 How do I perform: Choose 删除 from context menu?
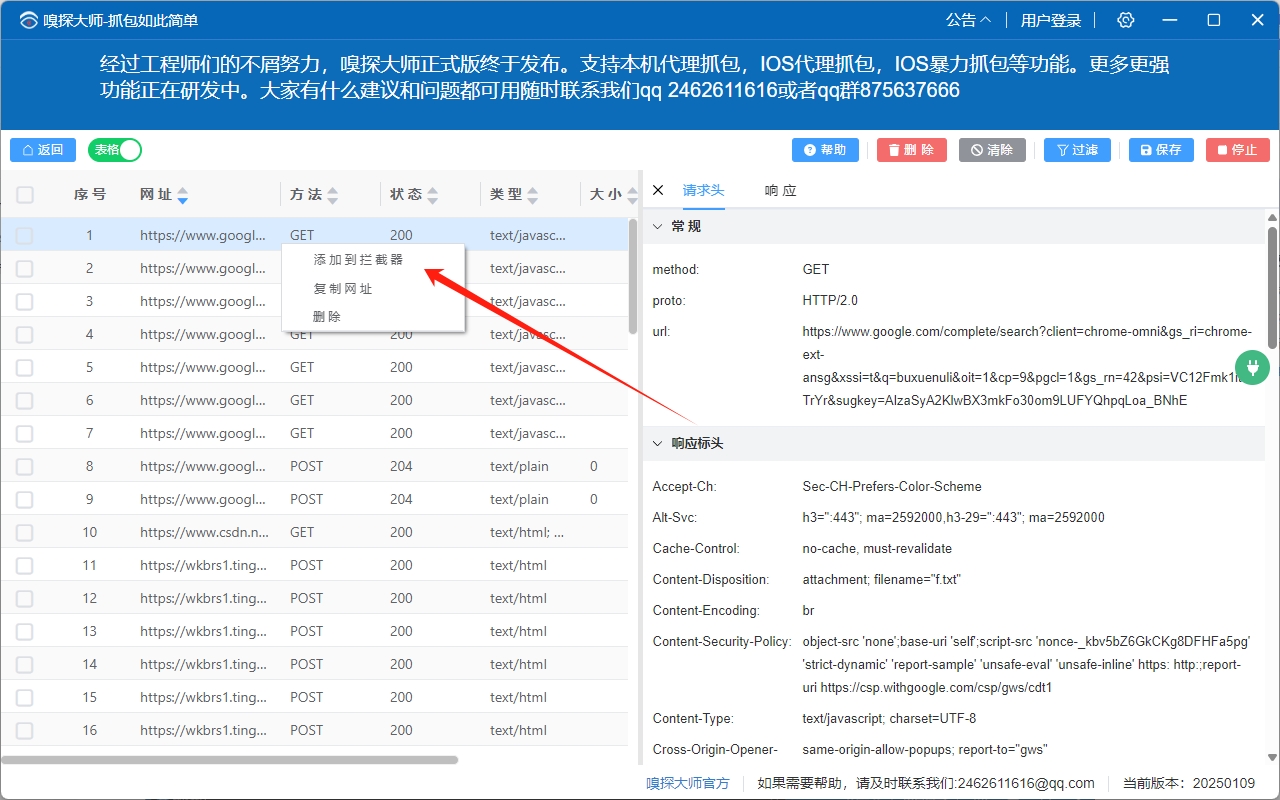327,316
